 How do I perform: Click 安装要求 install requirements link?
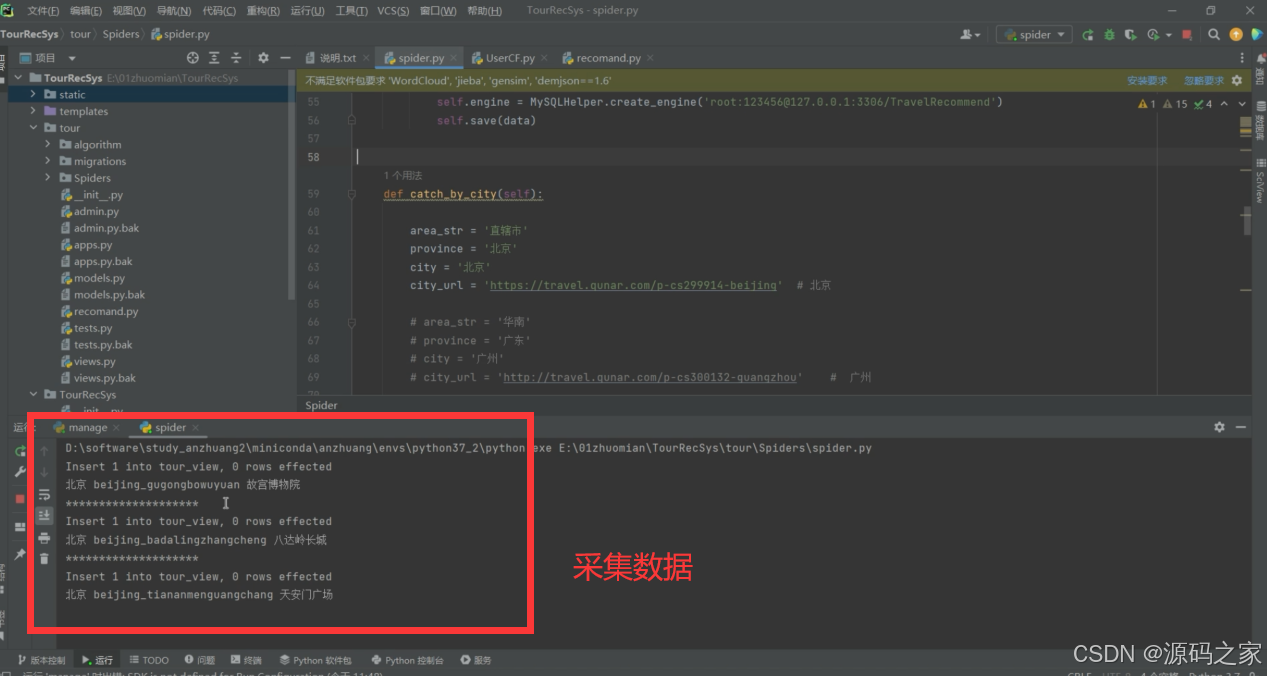tap(1147, 81)
